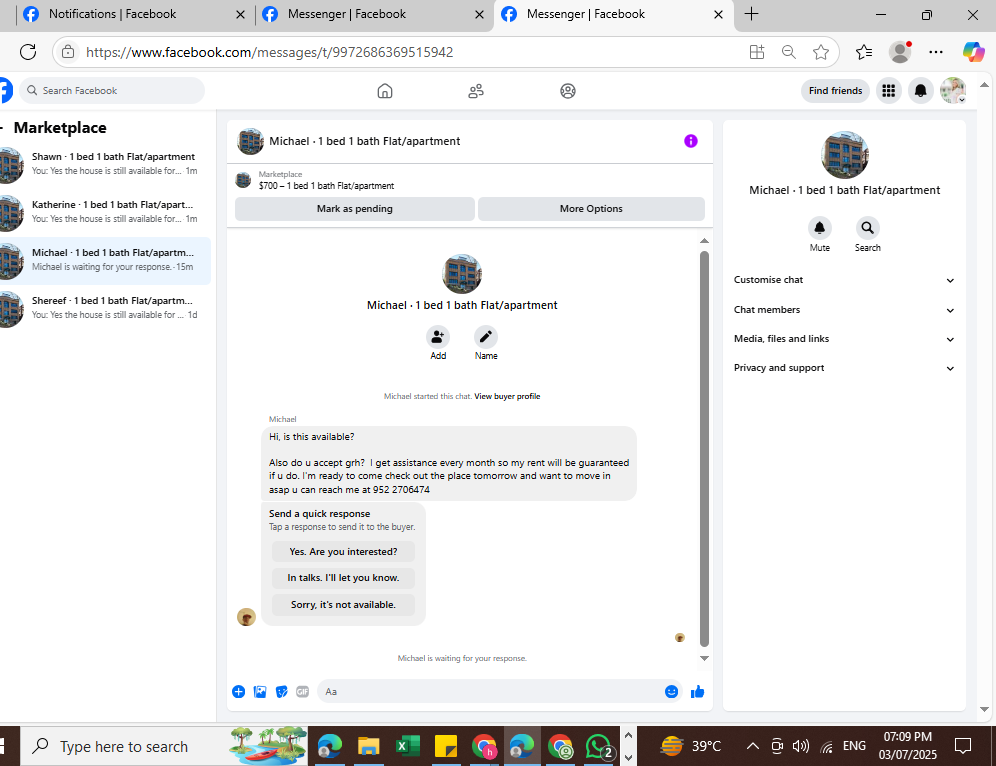Expand the Privacy and support section
The width and height of the screenshot is (996, 766).
coord(844,368)
